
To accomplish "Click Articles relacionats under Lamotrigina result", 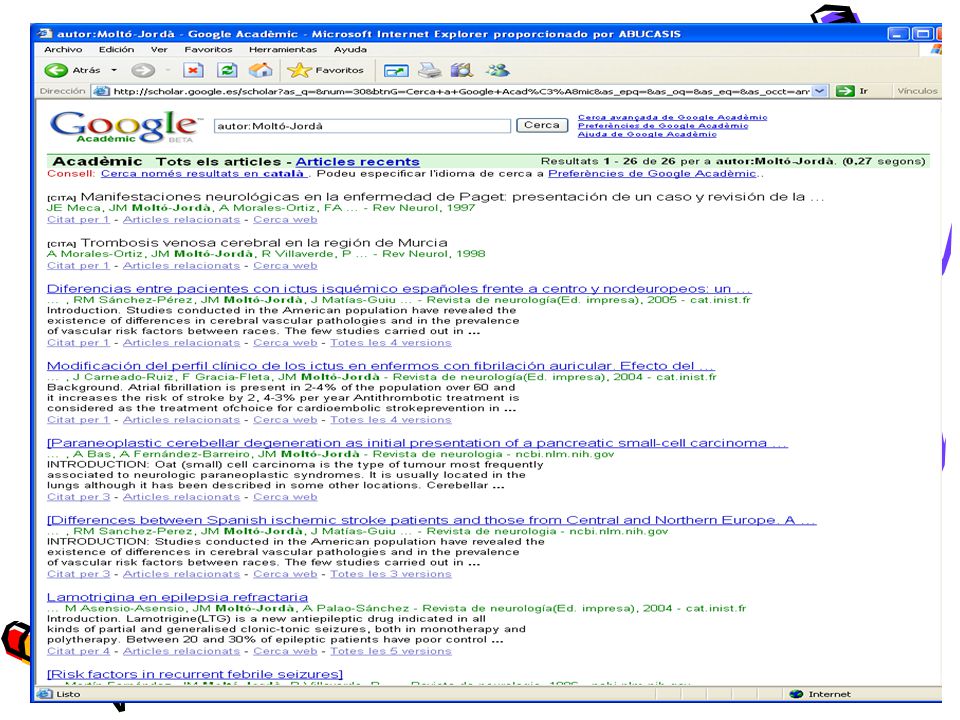I will [181, 651].
